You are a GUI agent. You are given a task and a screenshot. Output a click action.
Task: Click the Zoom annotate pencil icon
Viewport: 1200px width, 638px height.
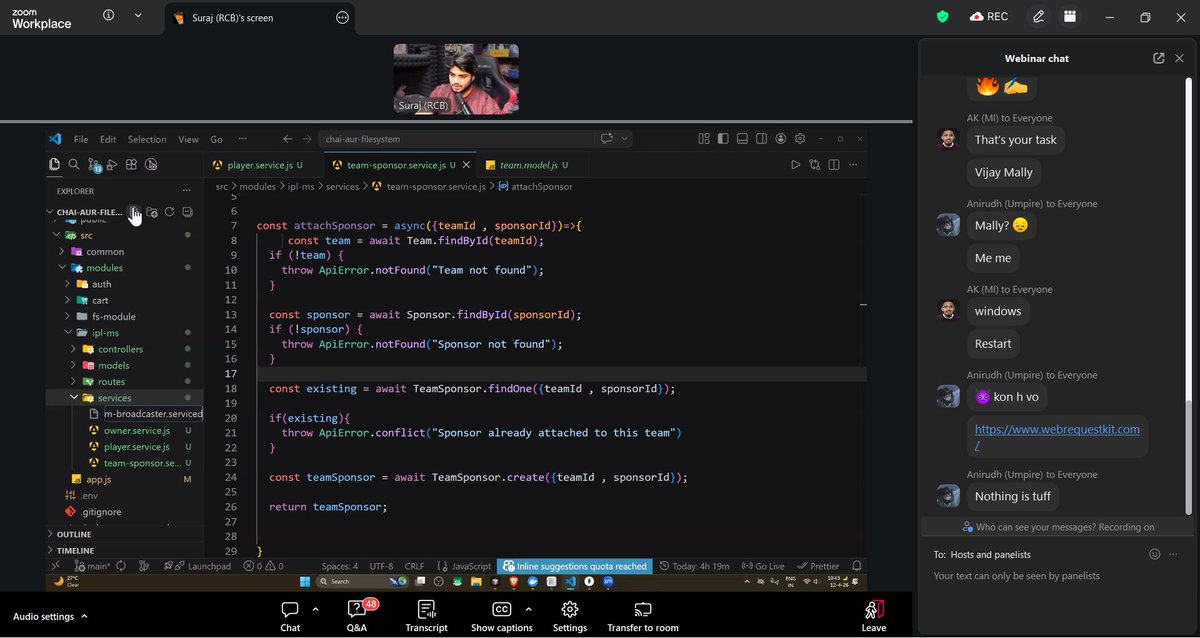tap(1039, 17)
